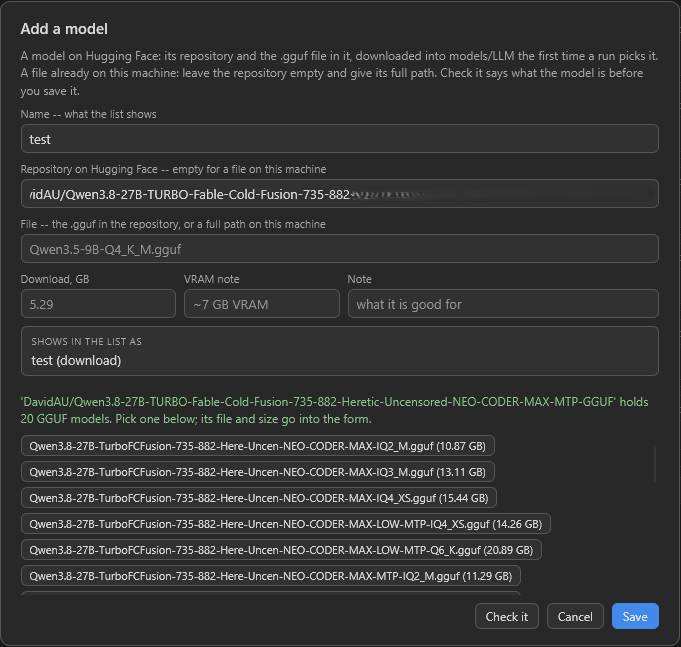Click the model list scrollbar
The height and width of the screenshot is (647, 681).
point(655,465)
